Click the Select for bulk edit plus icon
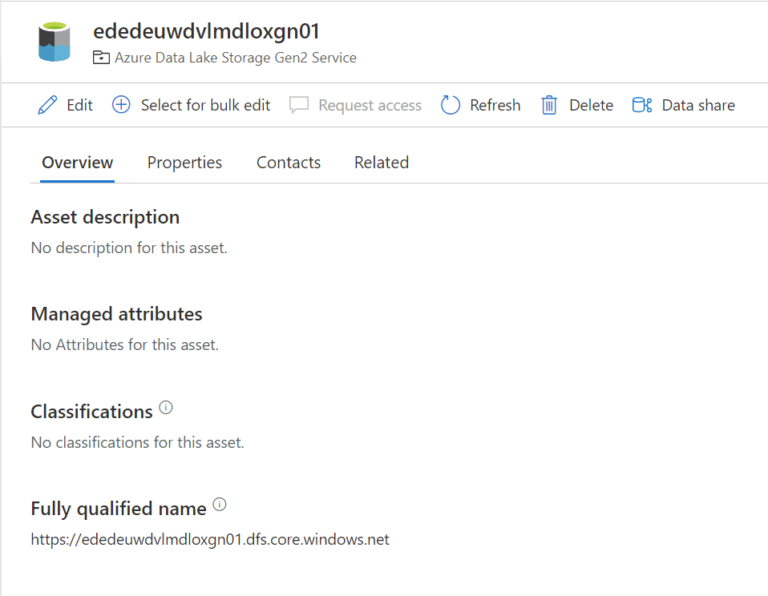The height and width of the screenshot is (596, 768). tap(121, 105)
